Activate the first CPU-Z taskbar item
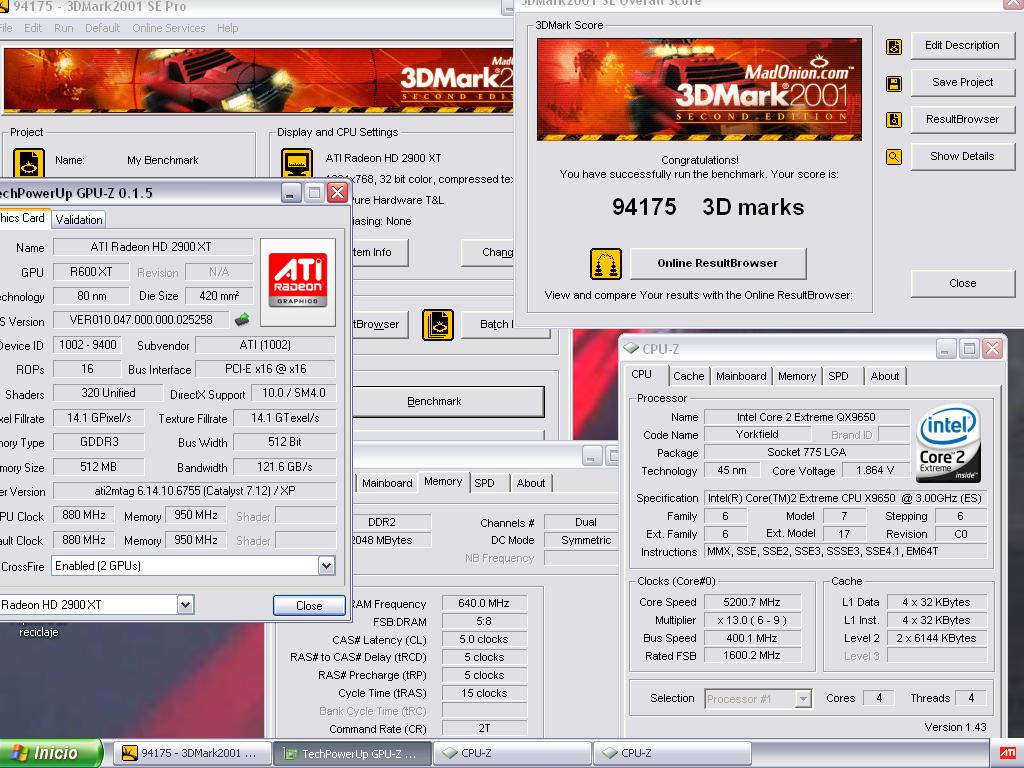The width and height of the screenshot is (1024, 768). pyautogui.click(x=512, y=753)
